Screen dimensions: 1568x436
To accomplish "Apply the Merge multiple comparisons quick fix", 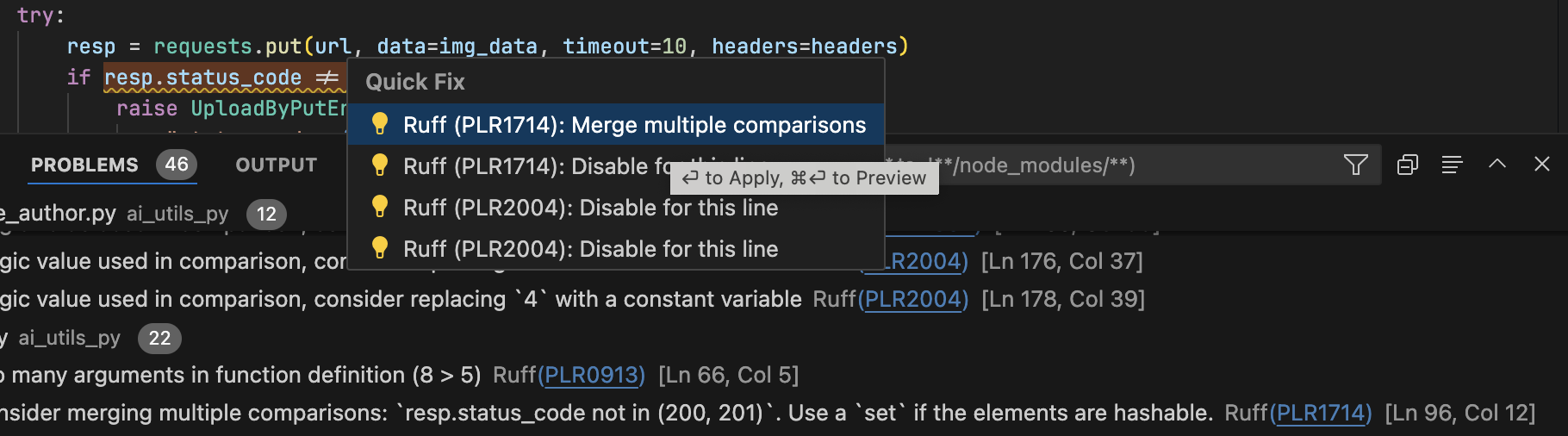I will [x=634, y=125].
